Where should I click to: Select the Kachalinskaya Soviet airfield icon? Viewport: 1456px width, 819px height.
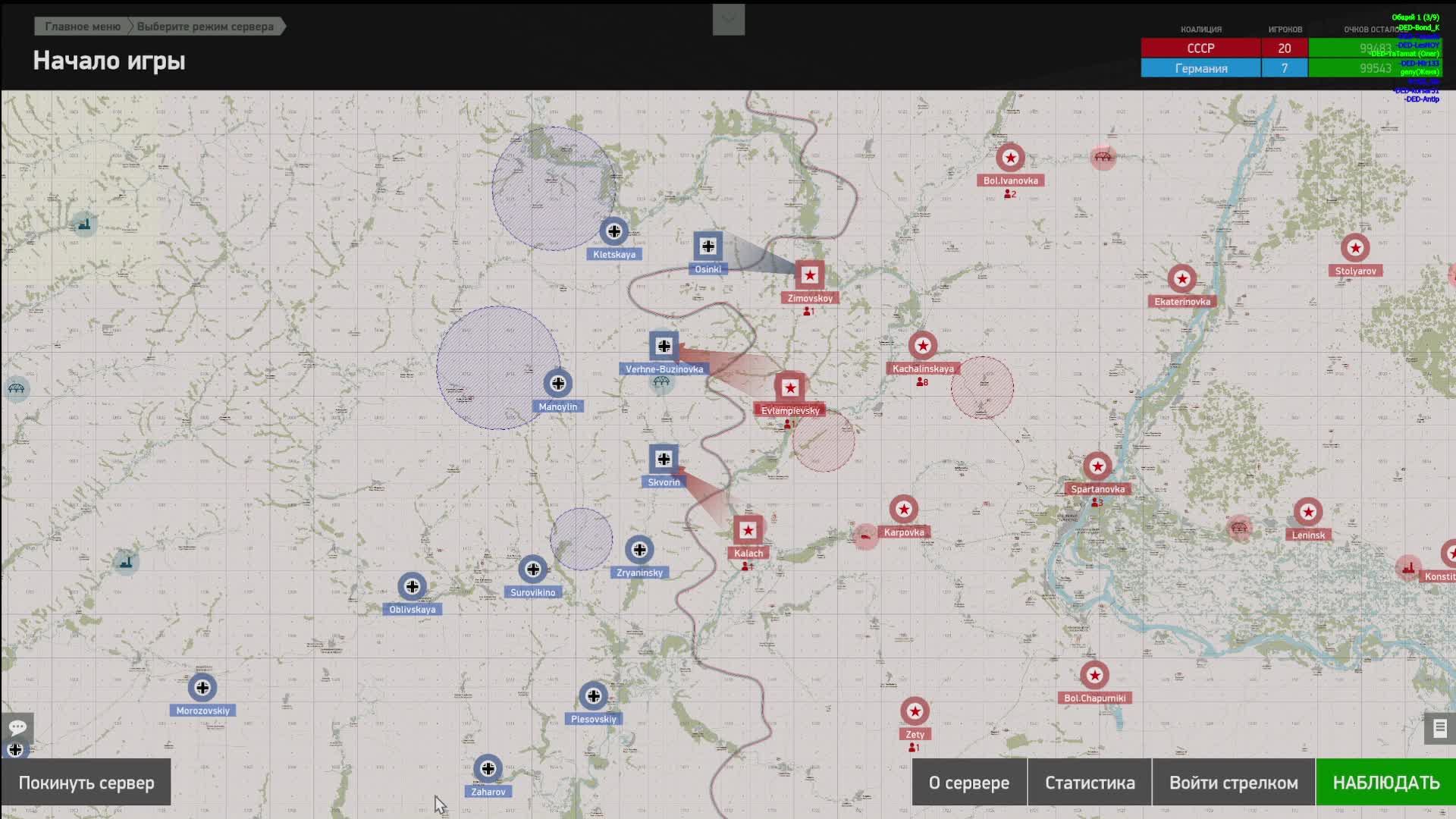click(x=922, y=346)
